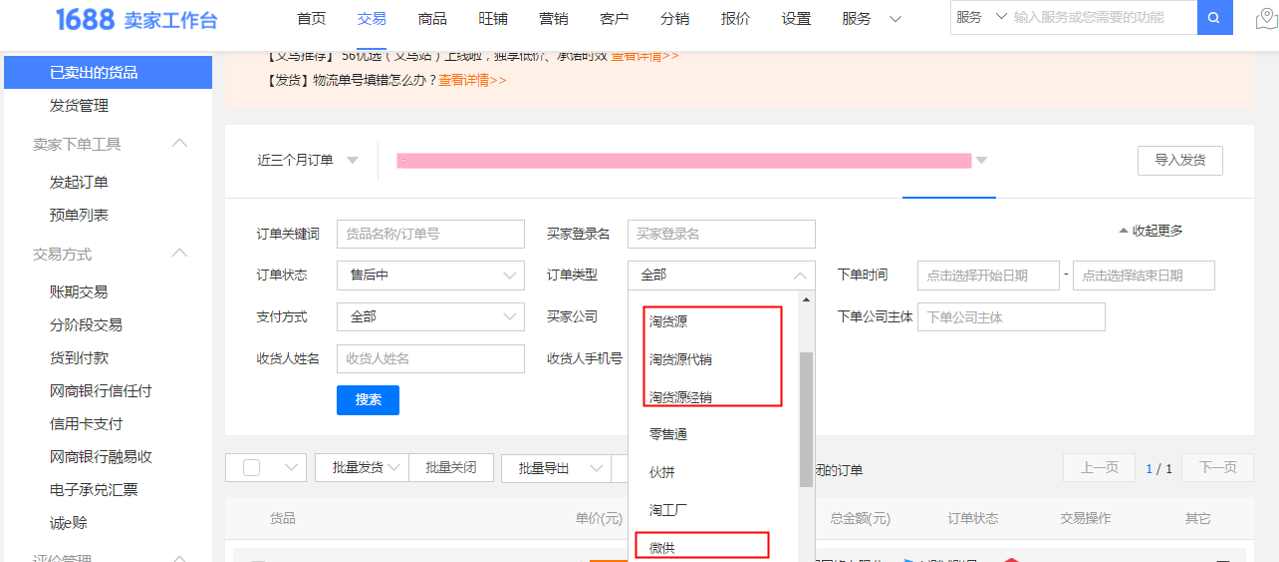Focus the 收货人姓名 input field

[430, 359]
